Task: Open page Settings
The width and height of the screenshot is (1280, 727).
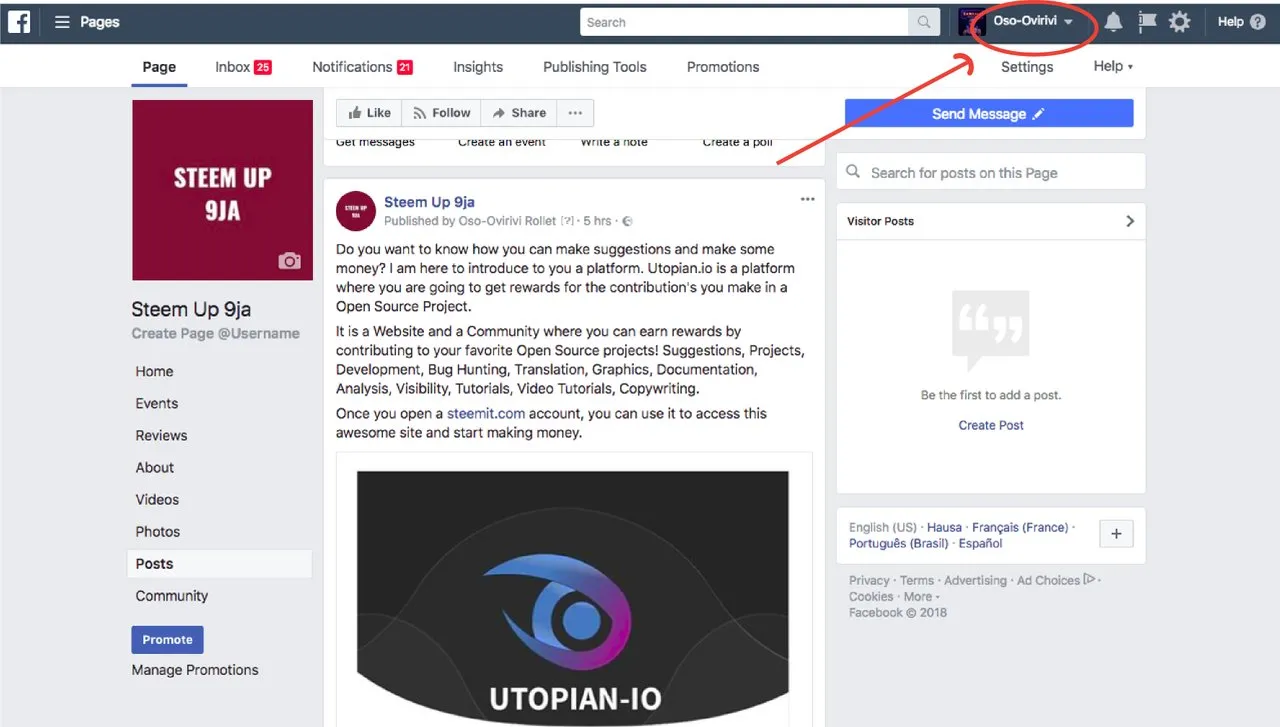Action: pos(1027,67)
